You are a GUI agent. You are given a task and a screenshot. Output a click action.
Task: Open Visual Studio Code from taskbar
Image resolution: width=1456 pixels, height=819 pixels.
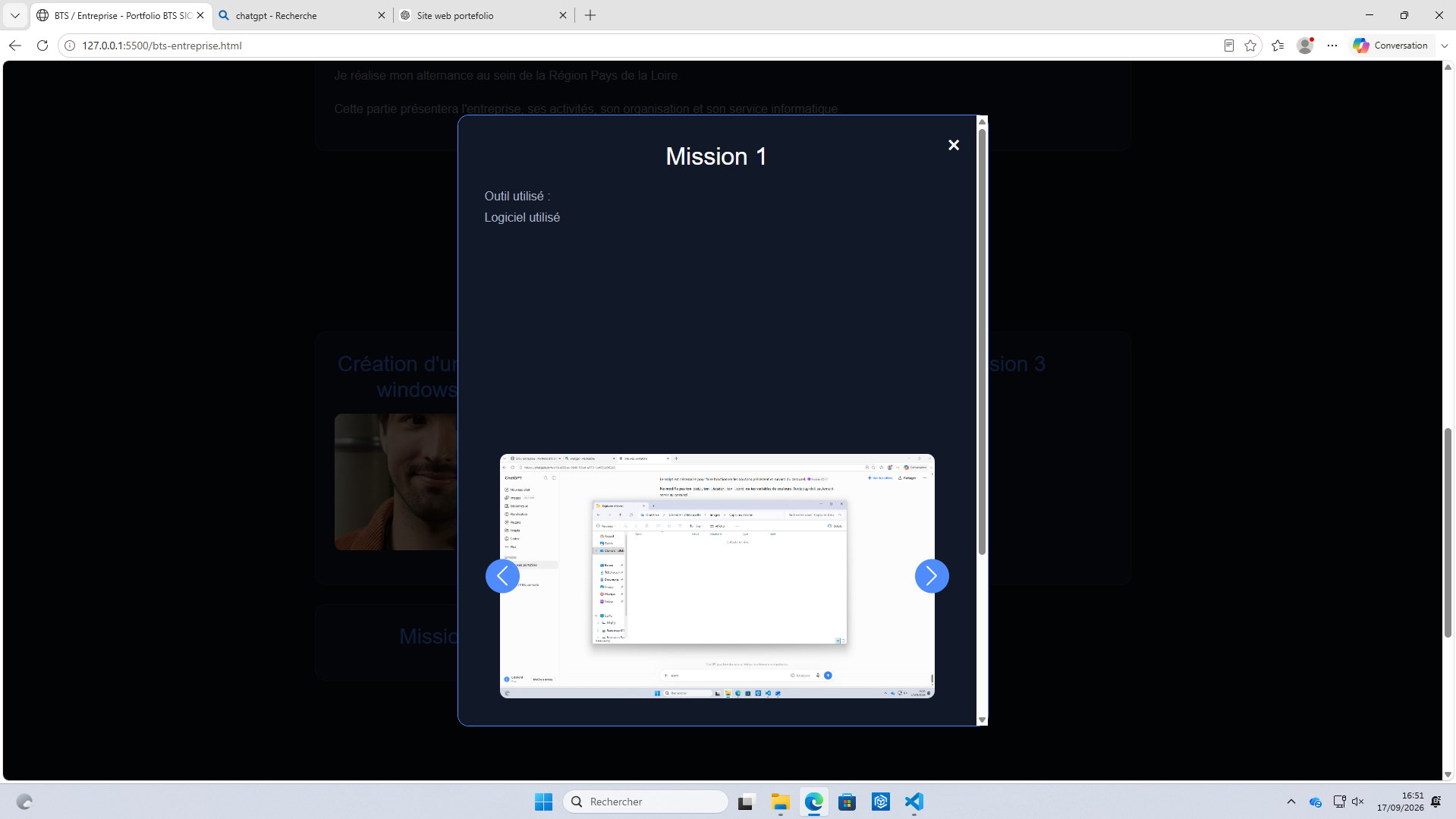coord(914,802)
